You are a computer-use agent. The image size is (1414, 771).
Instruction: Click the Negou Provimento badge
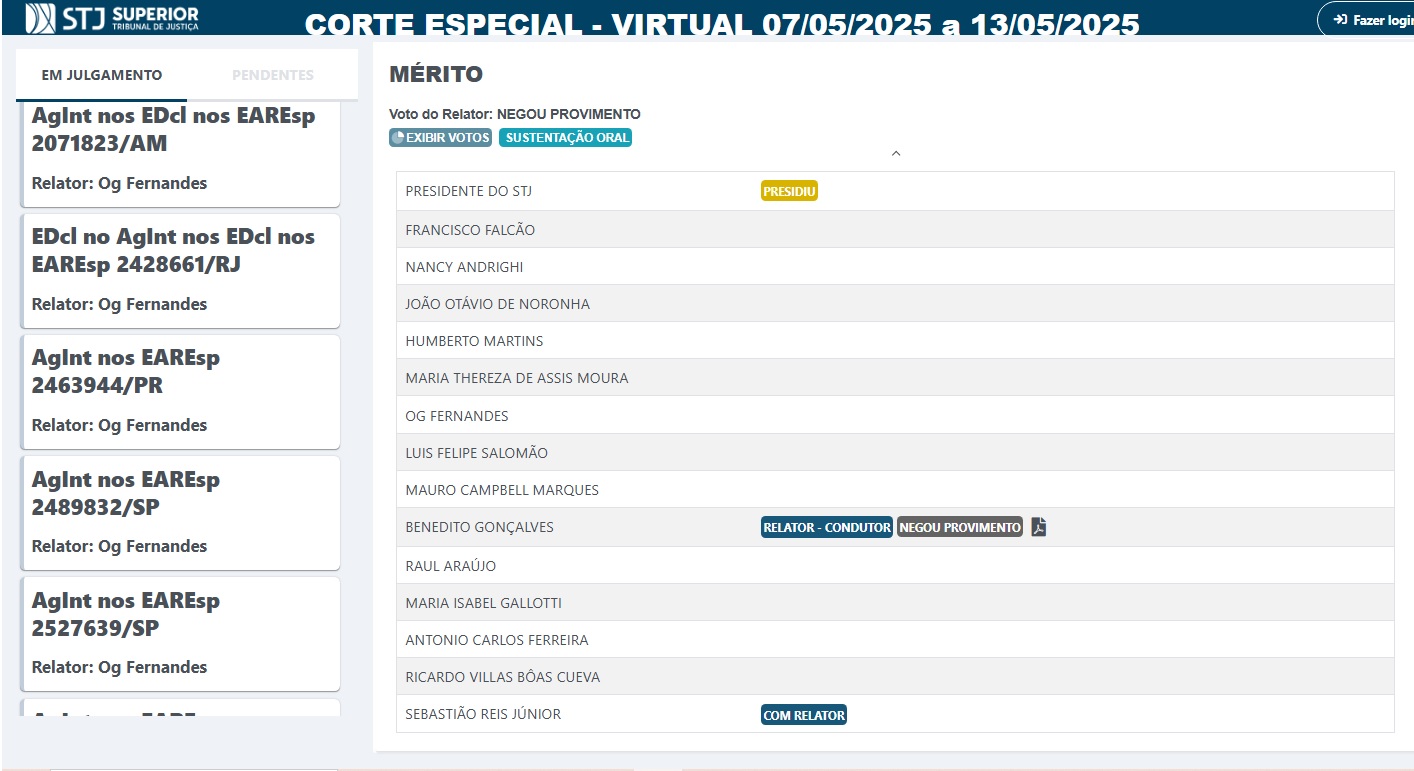pyautogui.click(x=959, y=527)
